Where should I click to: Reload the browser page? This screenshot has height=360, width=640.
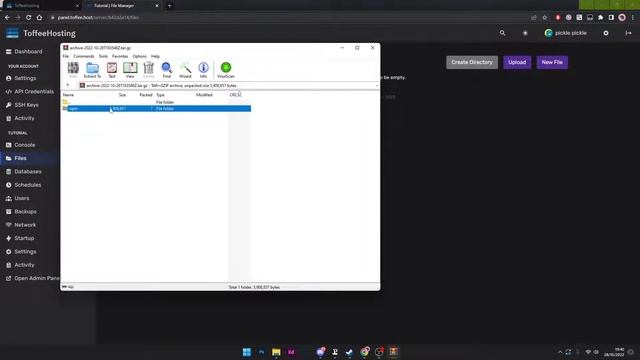(x=29, y=18)
